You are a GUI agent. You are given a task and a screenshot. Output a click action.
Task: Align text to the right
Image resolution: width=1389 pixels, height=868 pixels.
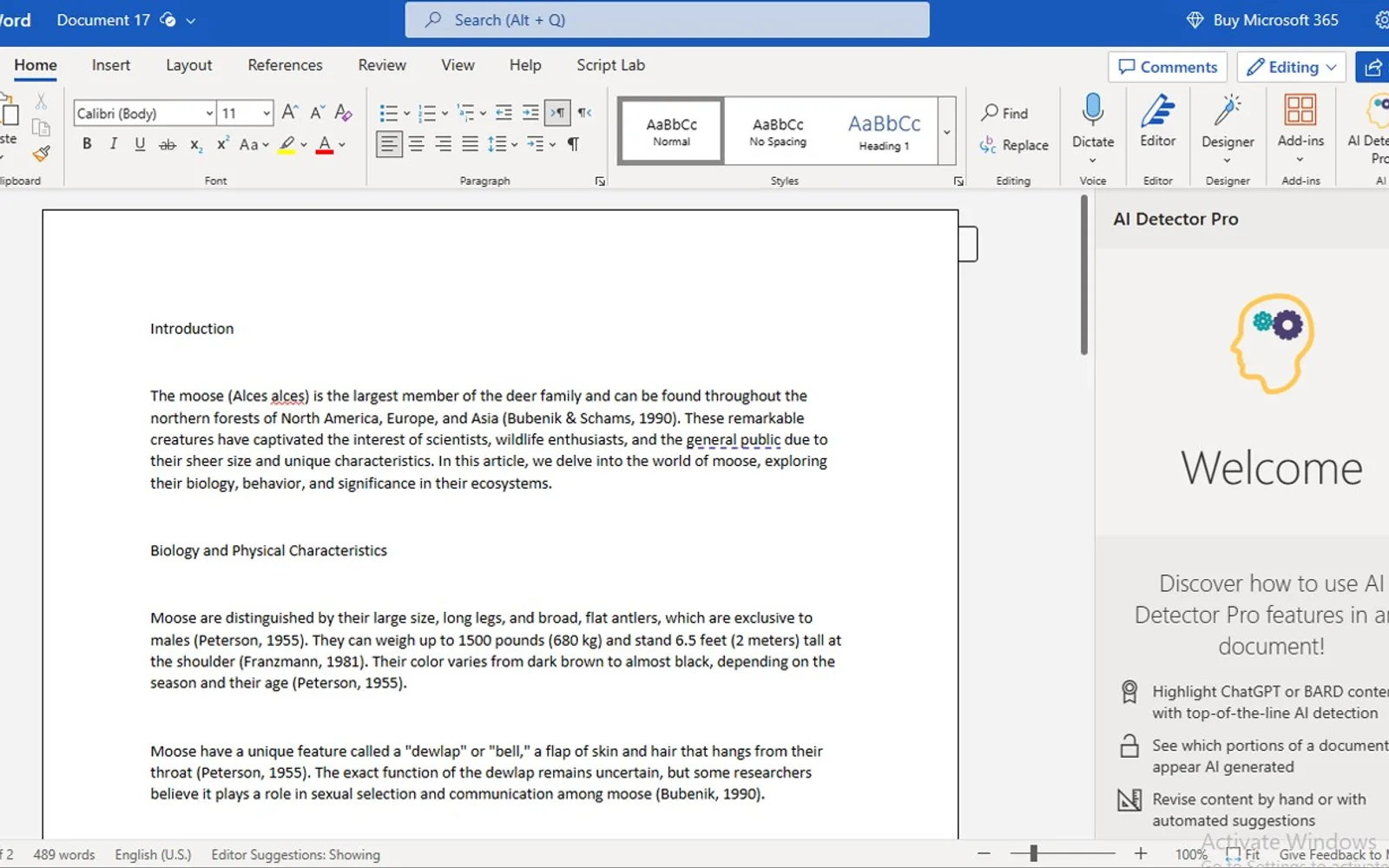[444, 144]
